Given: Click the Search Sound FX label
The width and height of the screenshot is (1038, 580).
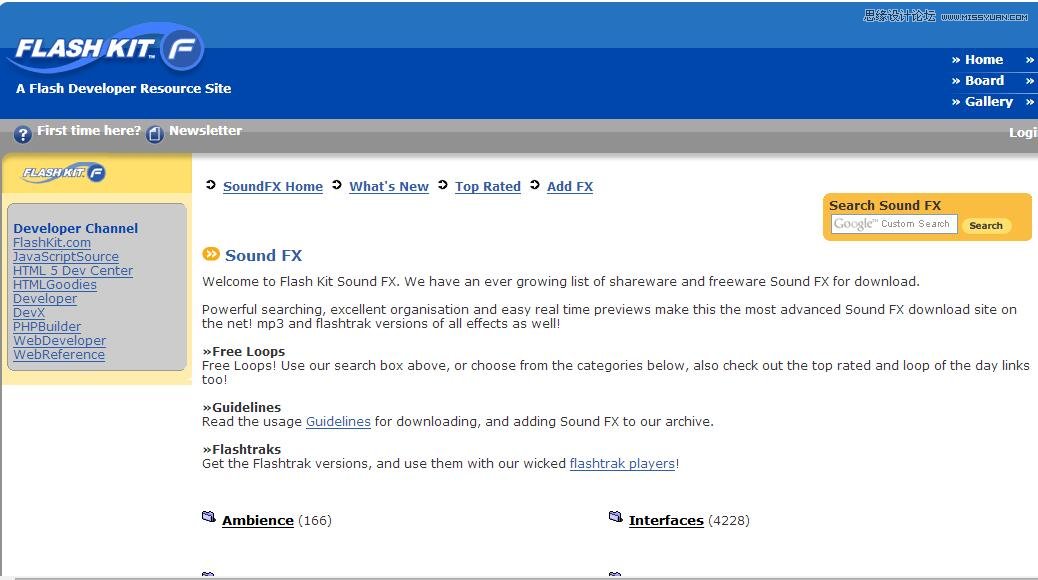Looking at the screenshot, I should pyautogui.click(x=885, y=205).
